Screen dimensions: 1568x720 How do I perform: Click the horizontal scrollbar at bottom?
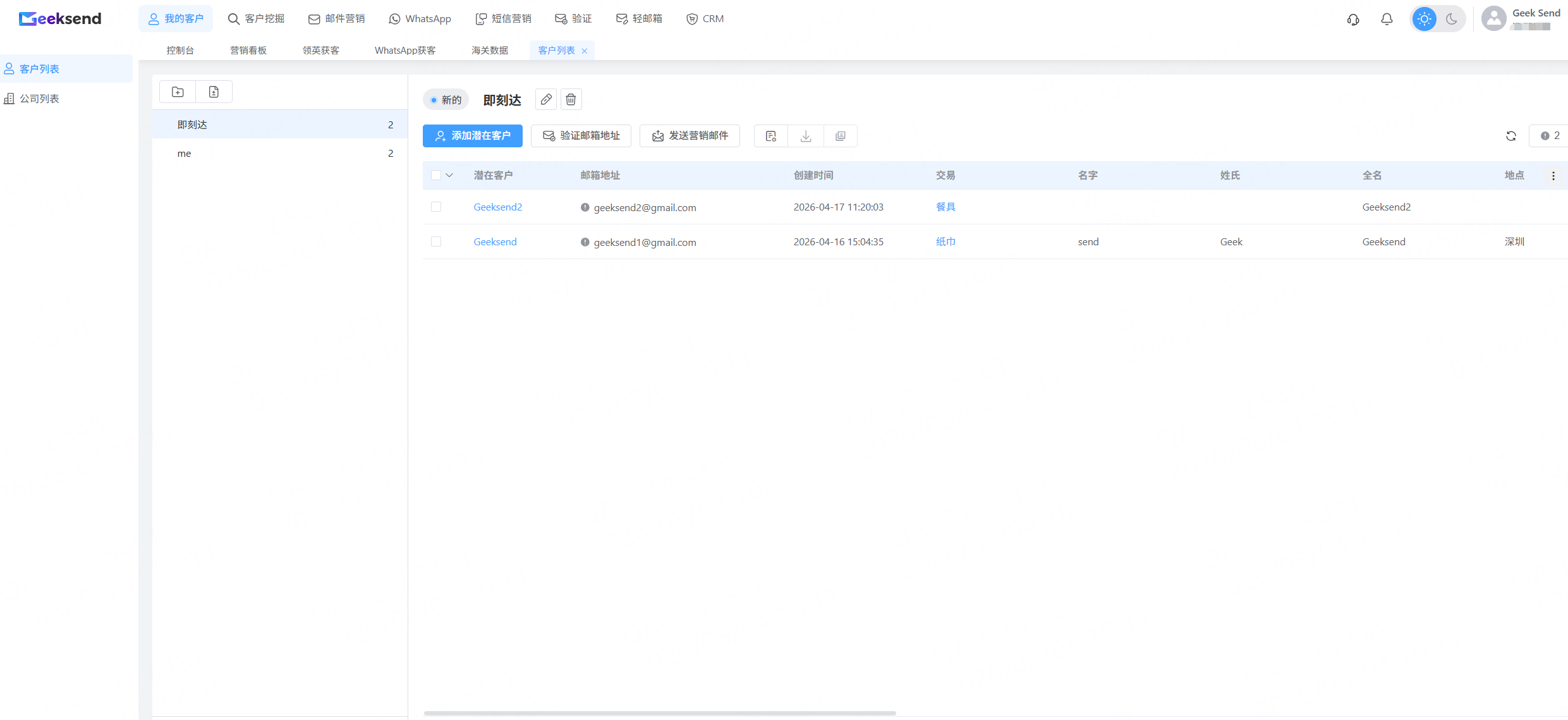pos(660,713)
